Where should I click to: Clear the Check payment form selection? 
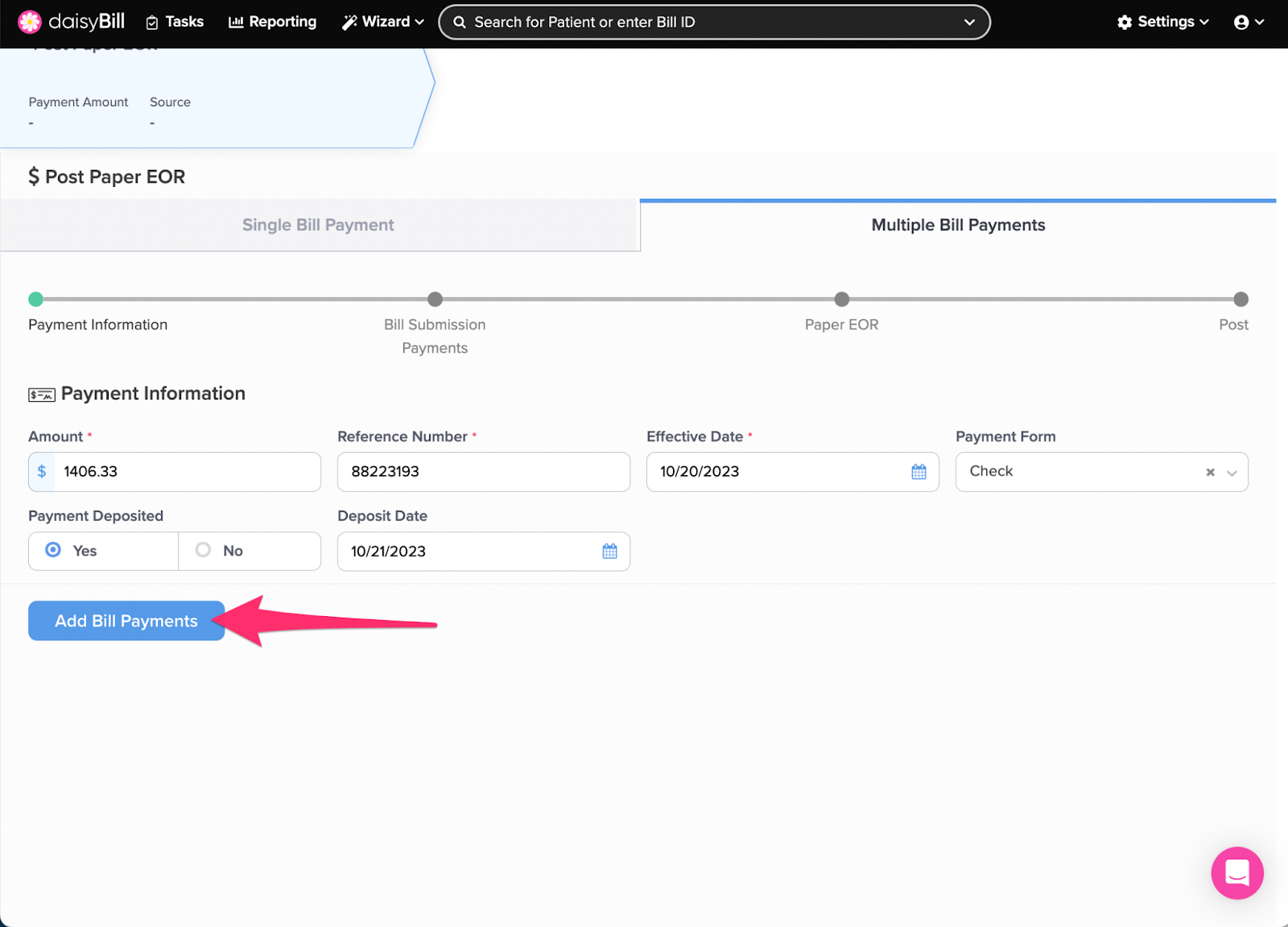coord(1209,472)
